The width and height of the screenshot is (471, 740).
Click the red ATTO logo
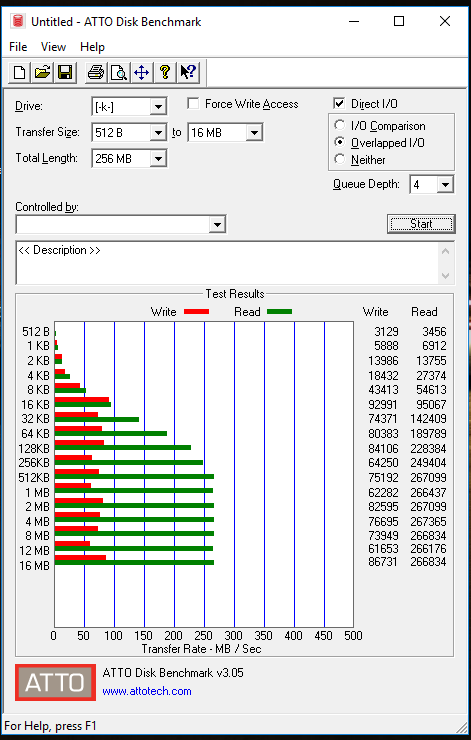[55, 682]
